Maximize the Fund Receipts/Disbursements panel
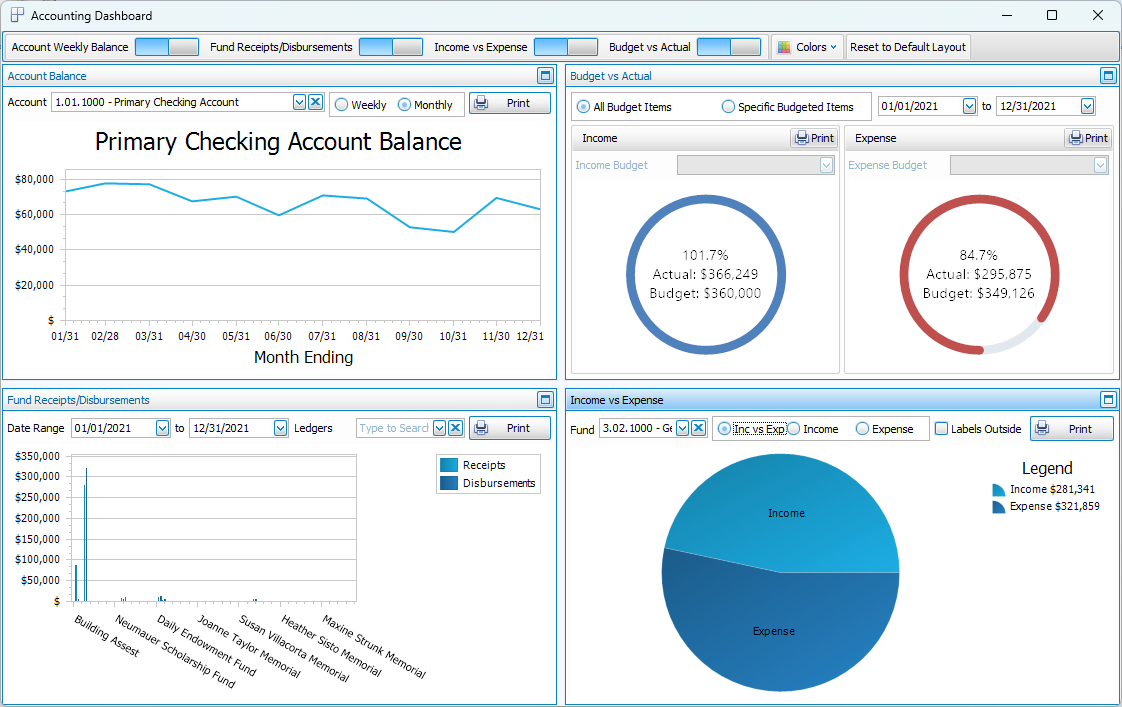Viewport: 1122px width, 707px height. click(x=545, y=400)
